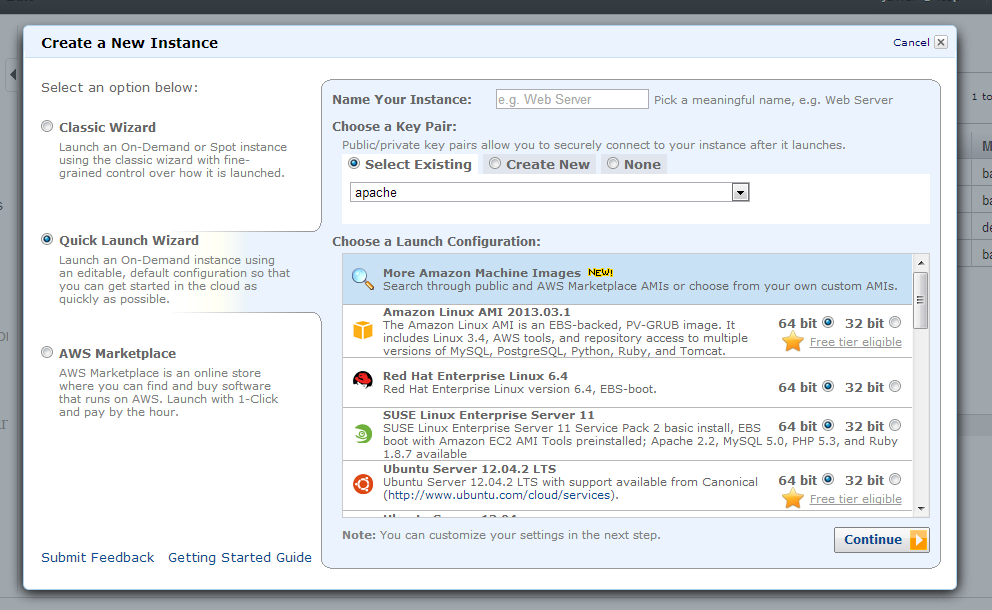This screenshot has height=610, width=992.
Task: Select 32 bit for Ubuntu Server 12.04.2
Action: coord(895,479)
